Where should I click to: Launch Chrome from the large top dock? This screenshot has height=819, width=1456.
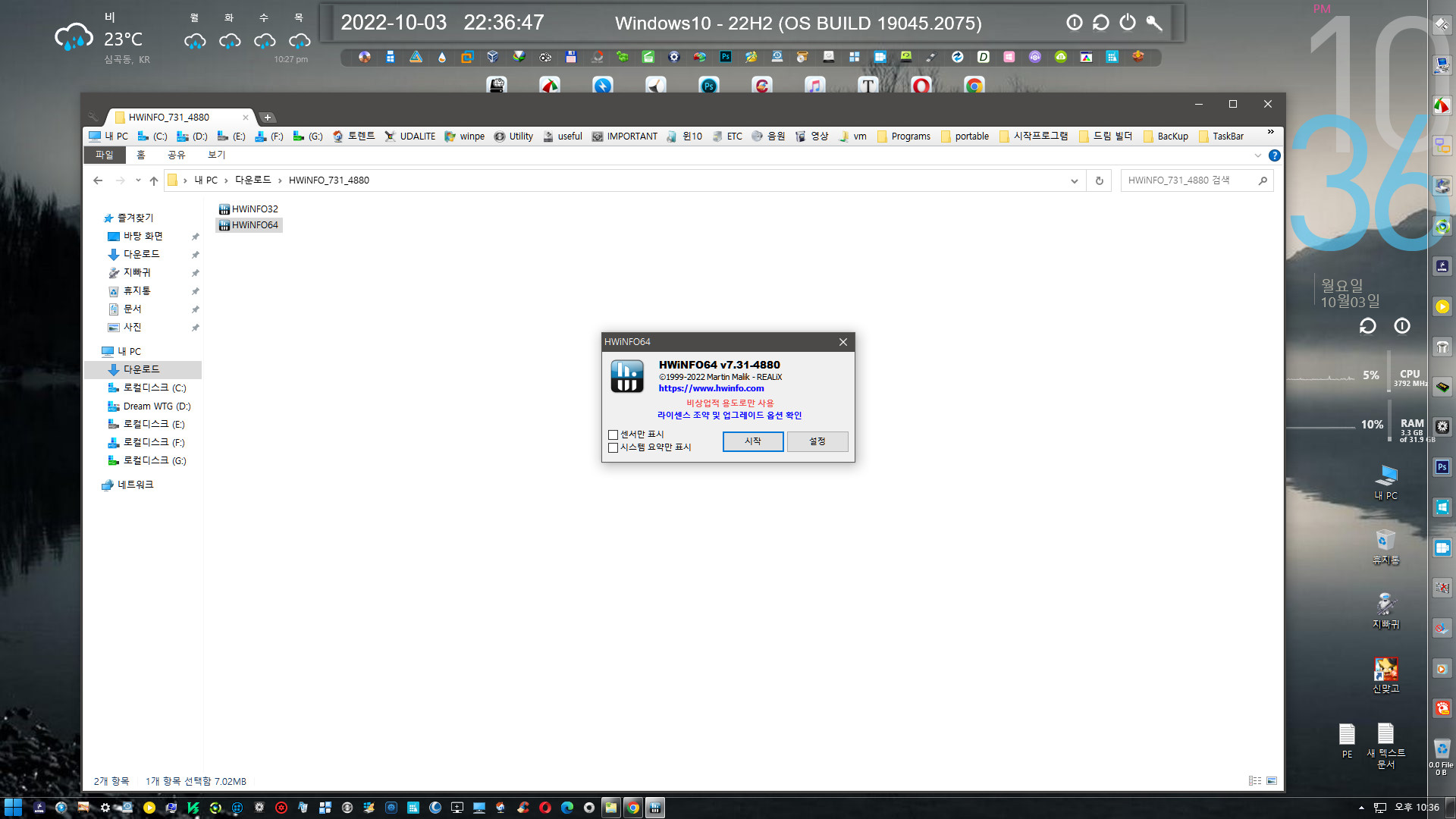click(974, 86)
